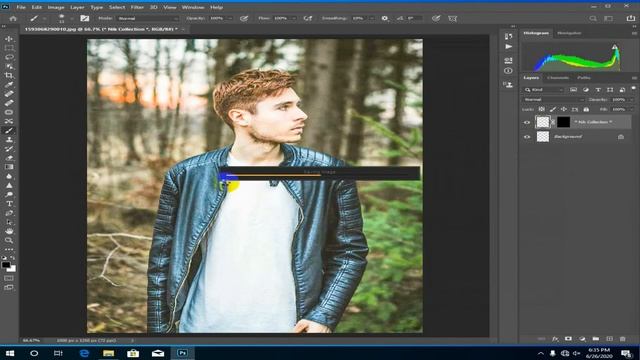Open the Flow slider arrow
The height and width of the screenshot is (360, 640).
click(293, 18)
